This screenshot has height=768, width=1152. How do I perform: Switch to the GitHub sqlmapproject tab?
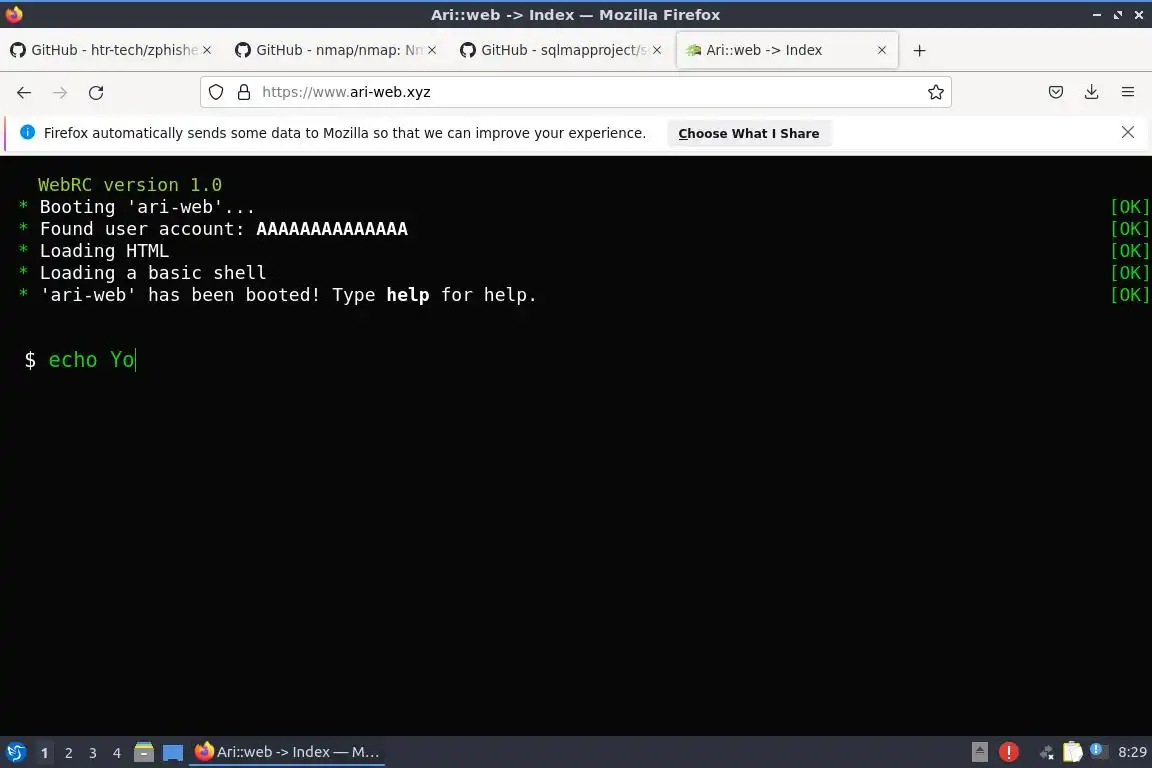561,50
